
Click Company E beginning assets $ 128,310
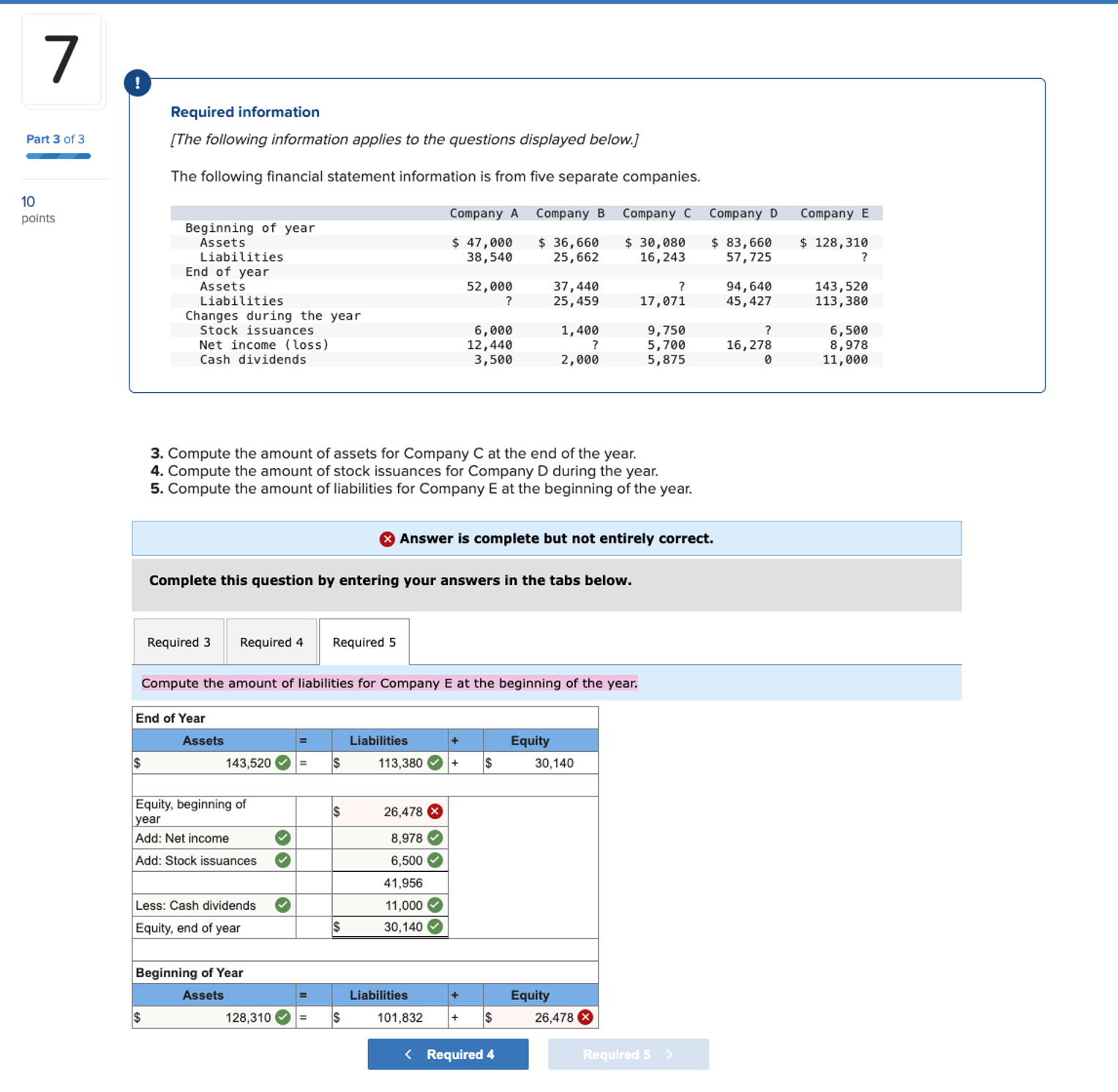833,242
